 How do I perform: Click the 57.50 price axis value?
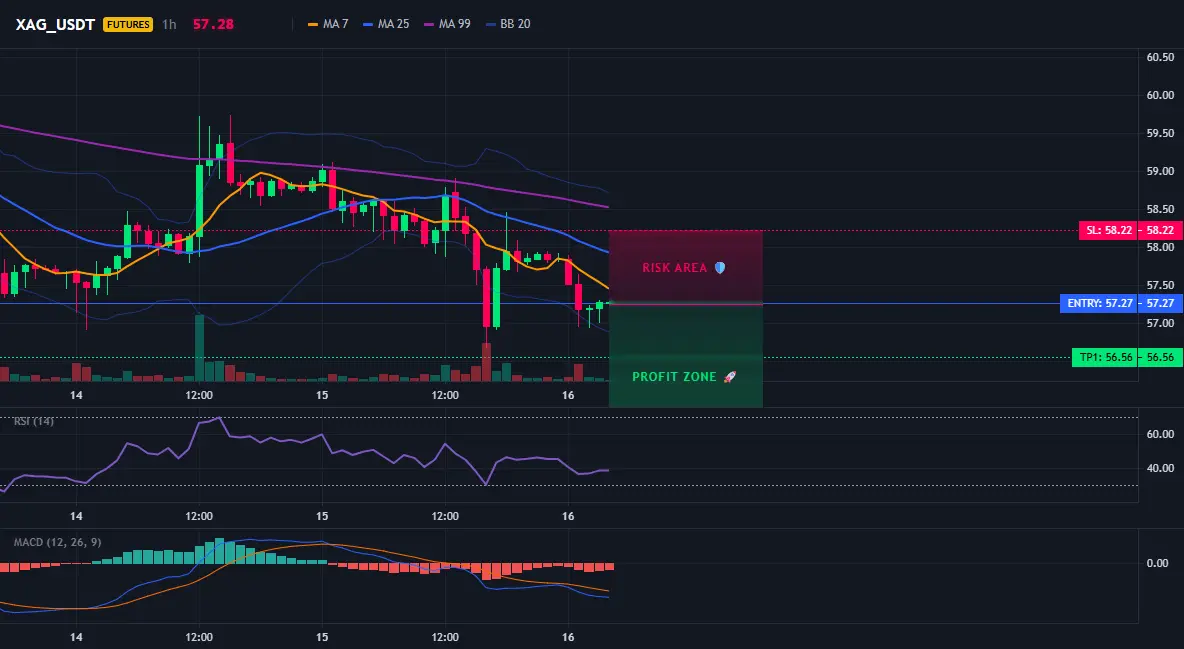click(1160, 286)
